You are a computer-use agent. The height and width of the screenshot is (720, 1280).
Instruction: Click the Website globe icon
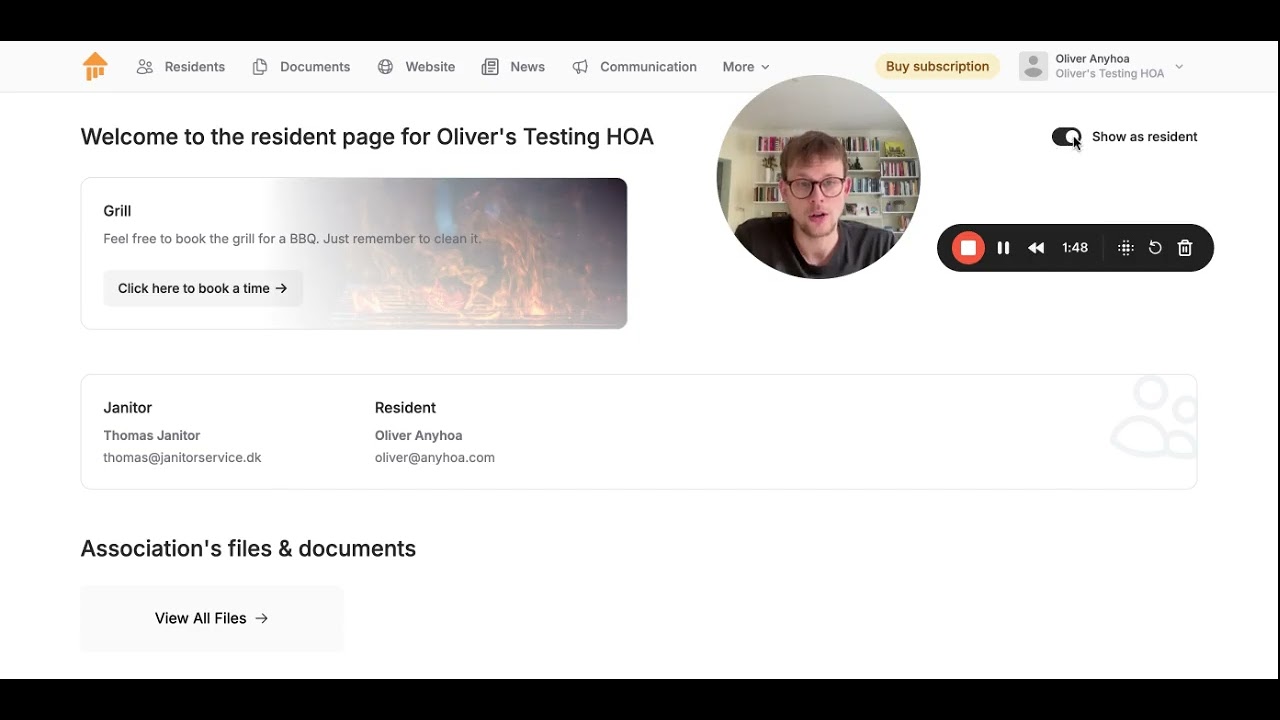coord(385,67)
